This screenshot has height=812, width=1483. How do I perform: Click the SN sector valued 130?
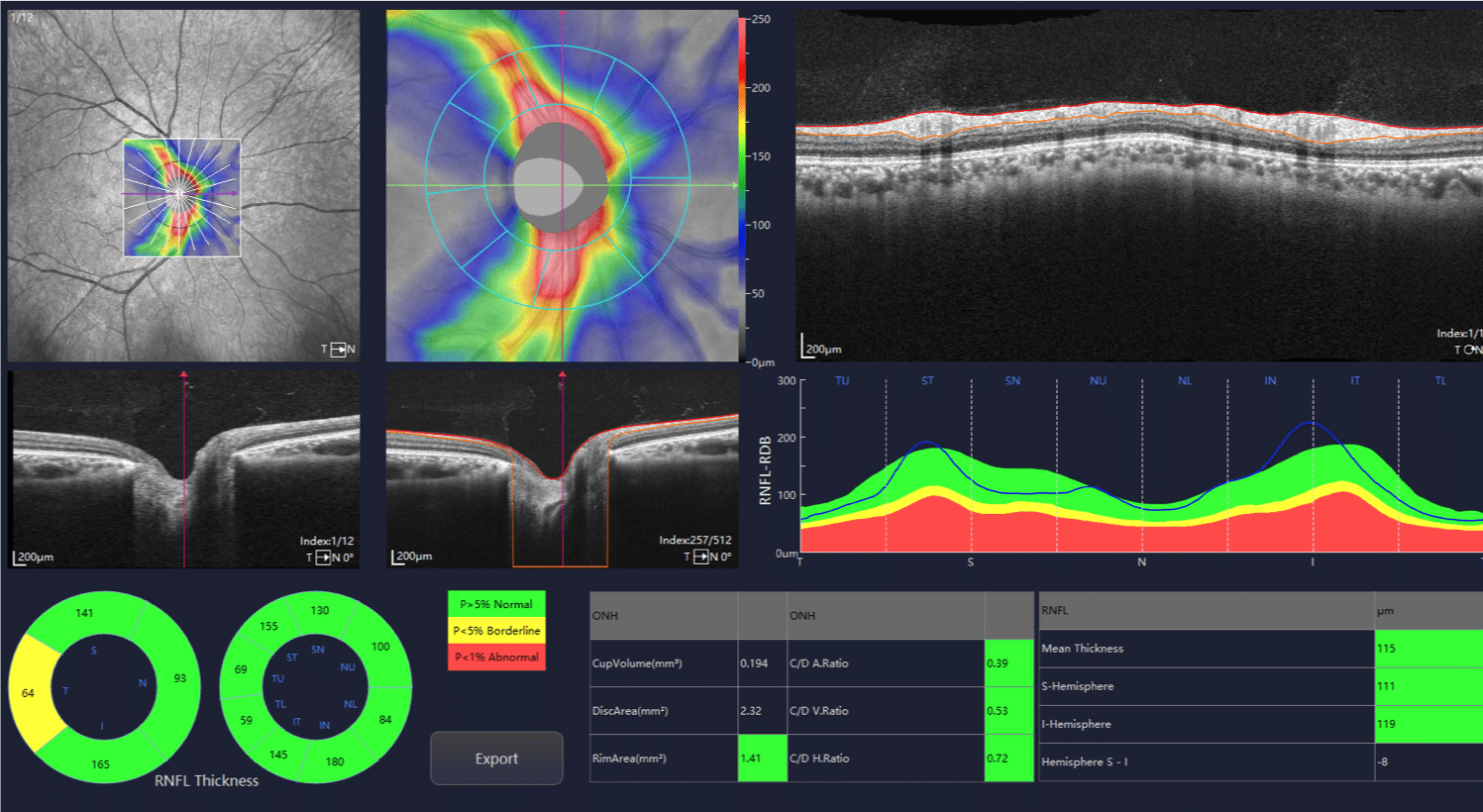[x=319, y=610]
